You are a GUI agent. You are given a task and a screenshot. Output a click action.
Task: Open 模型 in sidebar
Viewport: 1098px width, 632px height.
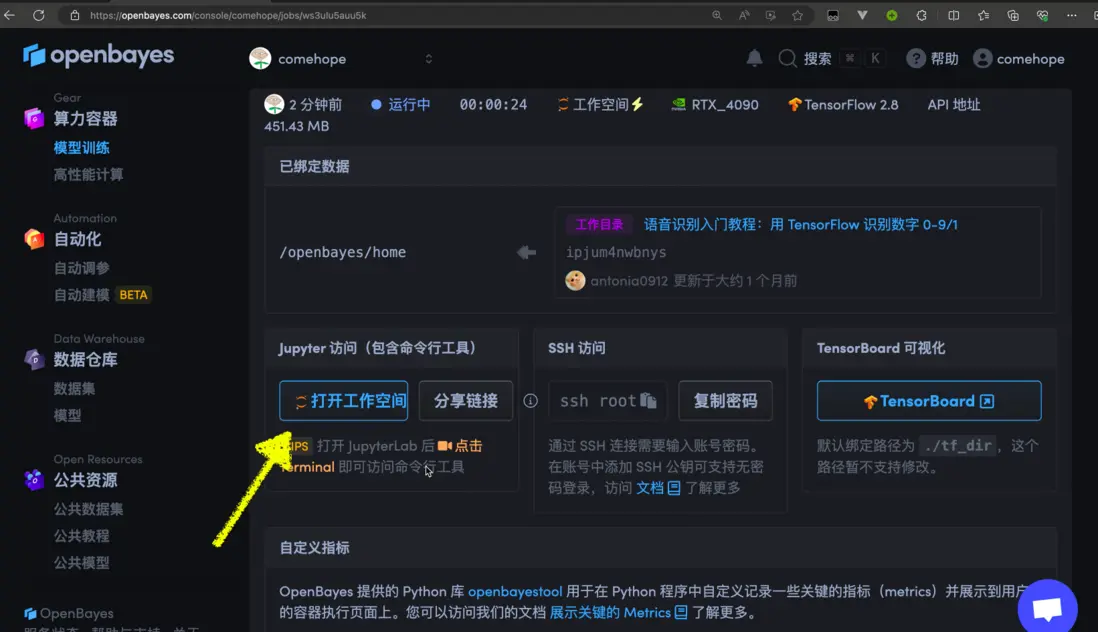(x=67, y=415)
